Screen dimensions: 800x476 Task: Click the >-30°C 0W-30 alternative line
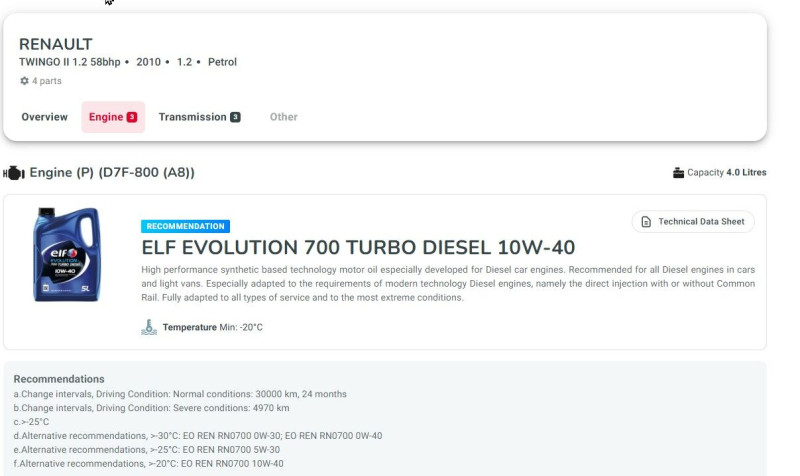[x=198, y=436]
